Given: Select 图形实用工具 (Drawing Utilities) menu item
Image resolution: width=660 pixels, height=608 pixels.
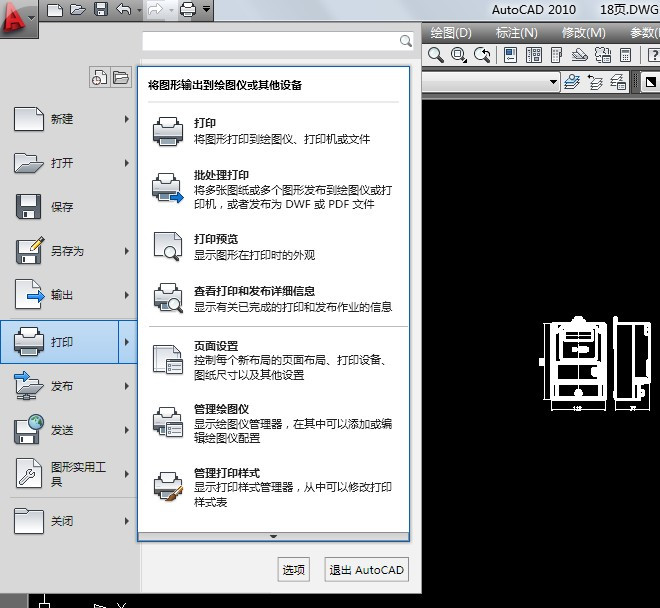Looking at the screenshot, I should [69, 474].
